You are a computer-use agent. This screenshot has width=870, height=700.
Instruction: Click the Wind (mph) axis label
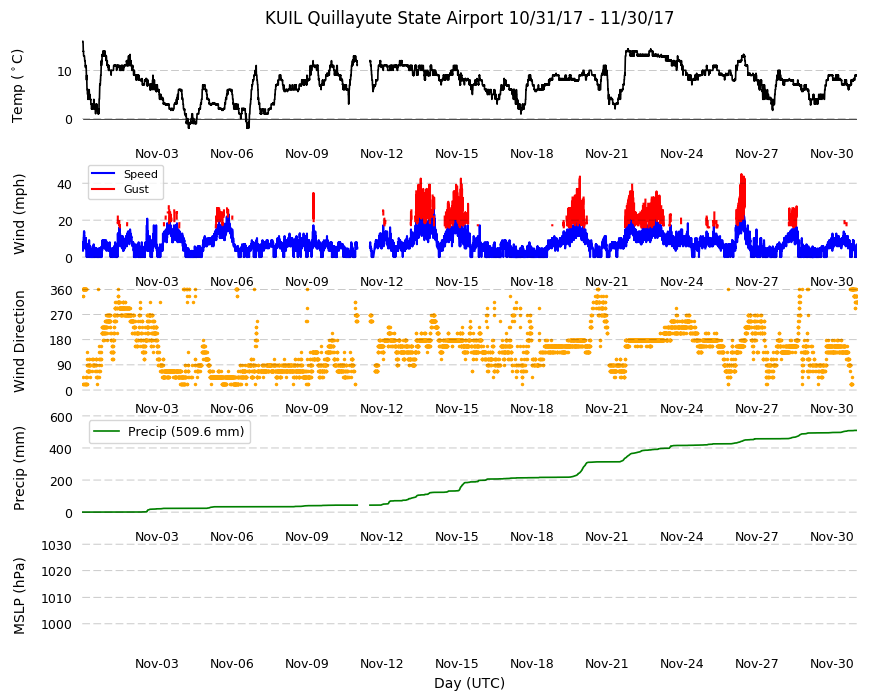coord(19,214)
